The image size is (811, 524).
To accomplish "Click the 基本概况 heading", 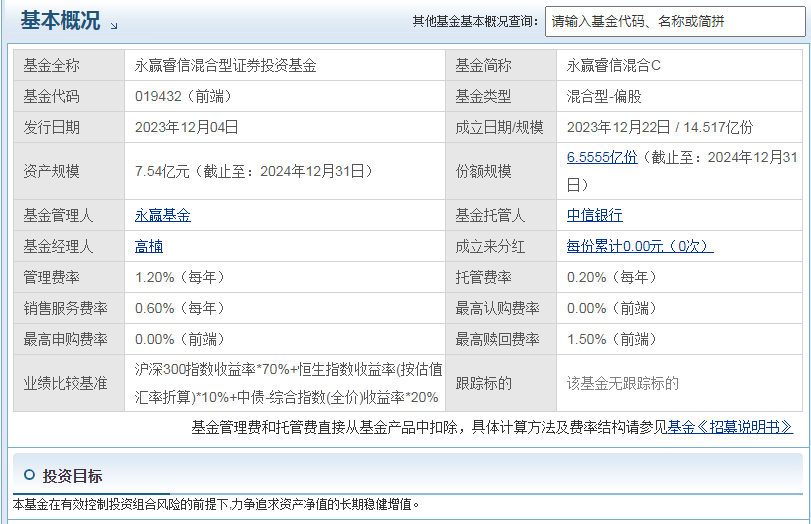I will pyautogui.click(x=60, y=21).
